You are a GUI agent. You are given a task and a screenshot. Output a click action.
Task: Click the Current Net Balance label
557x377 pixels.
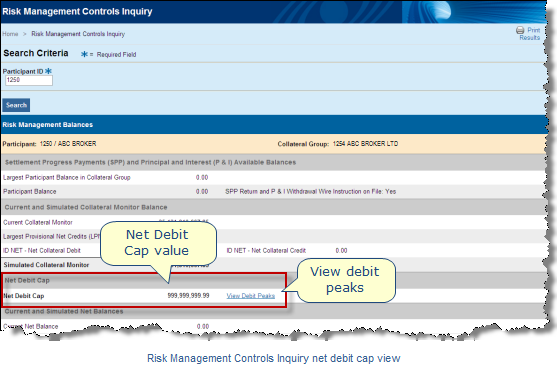tap(31, 326)
